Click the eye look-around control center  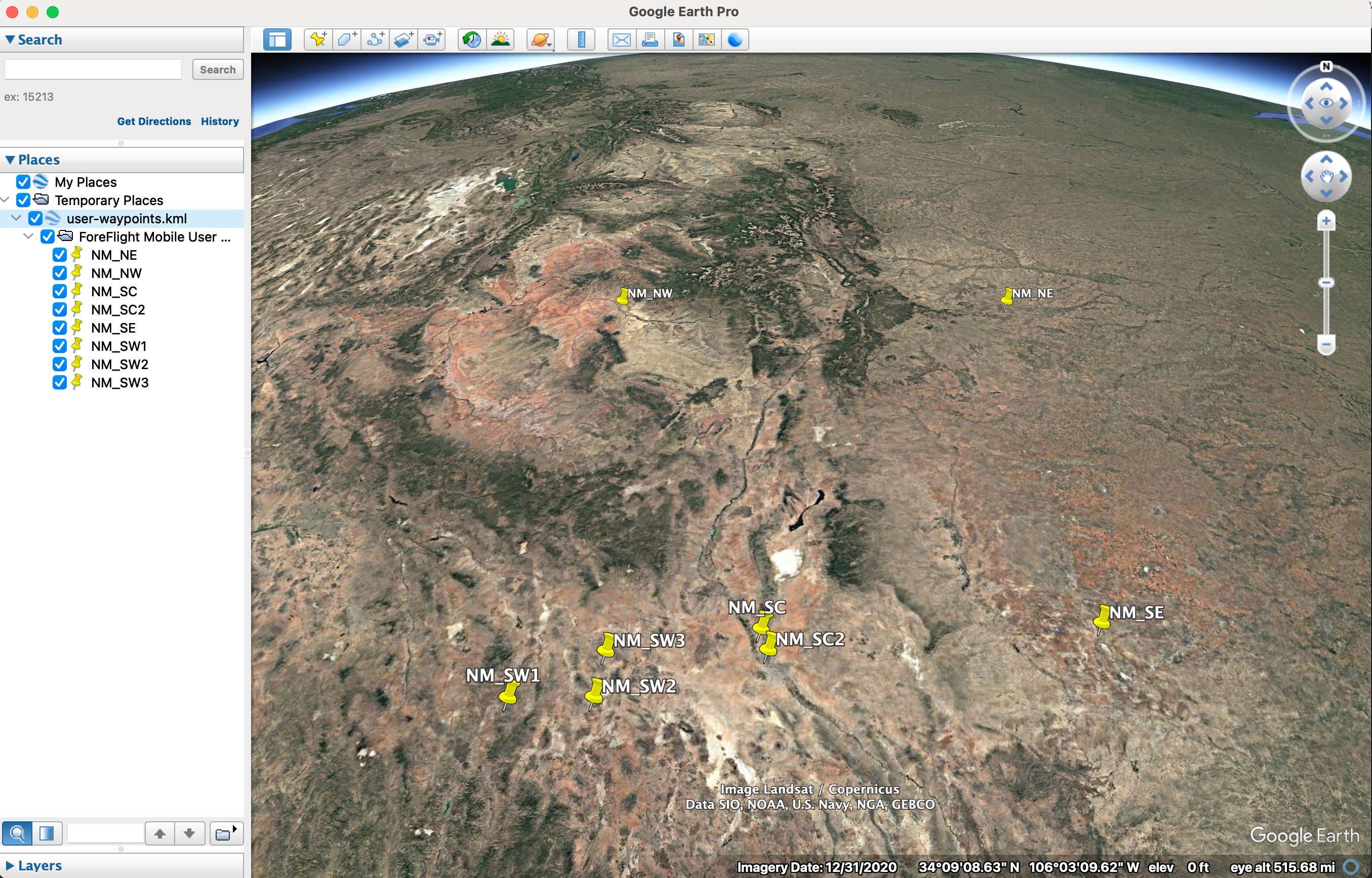click(x=1326, y=103)
